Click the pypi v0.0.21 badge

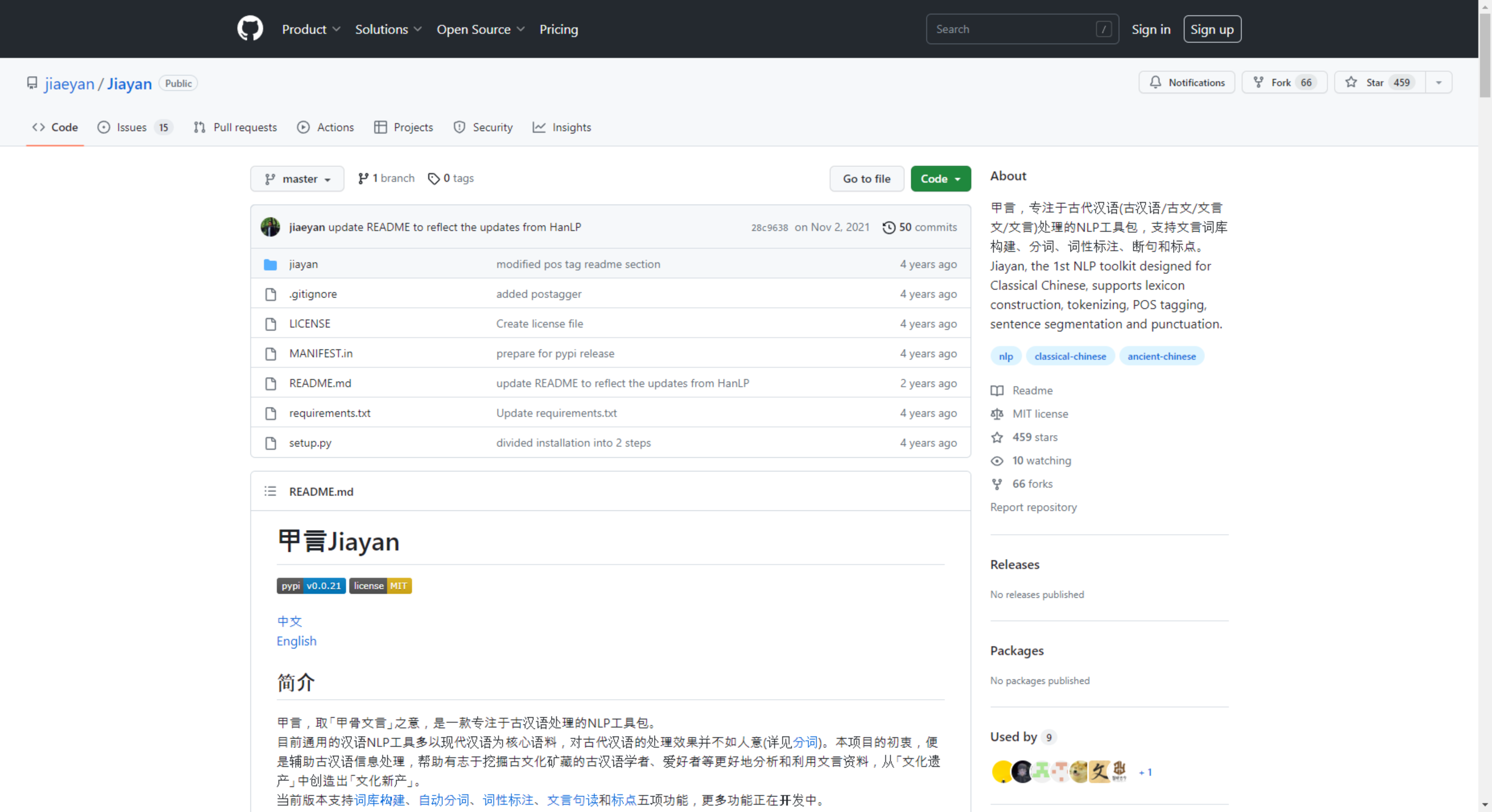[x=311, y=586]
